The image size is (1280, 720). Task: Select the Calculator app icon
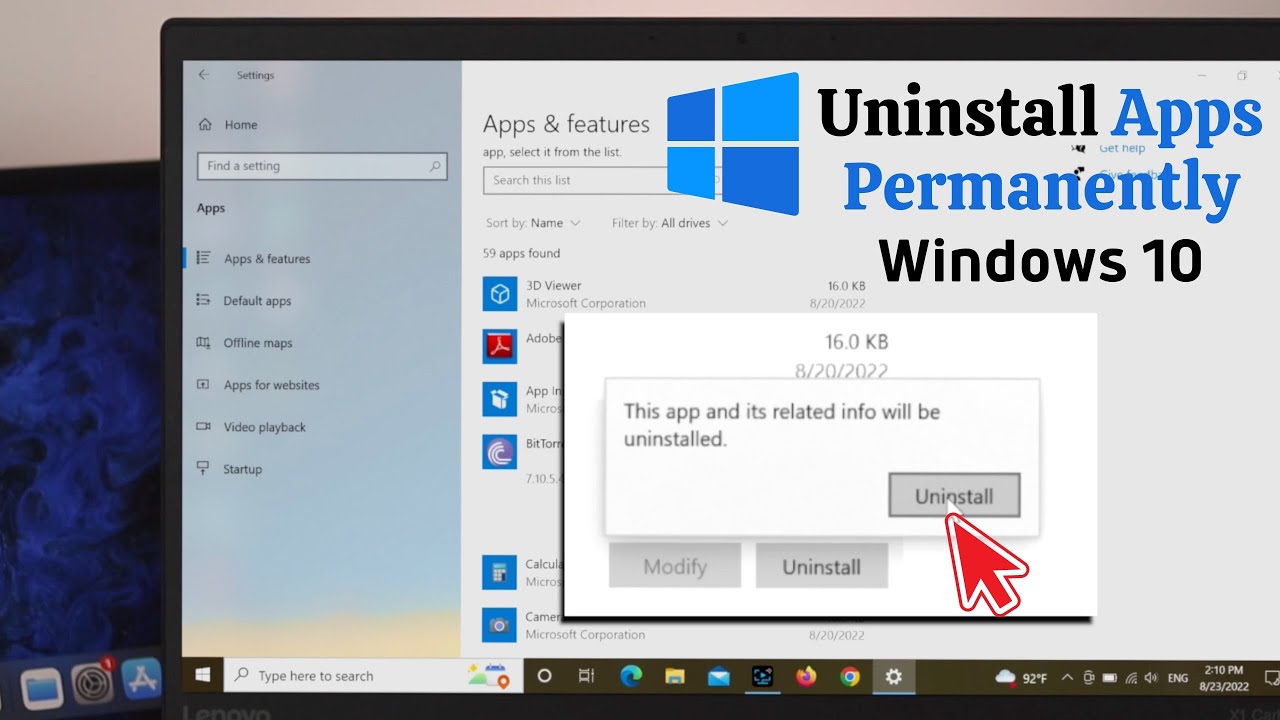point(499,572)
